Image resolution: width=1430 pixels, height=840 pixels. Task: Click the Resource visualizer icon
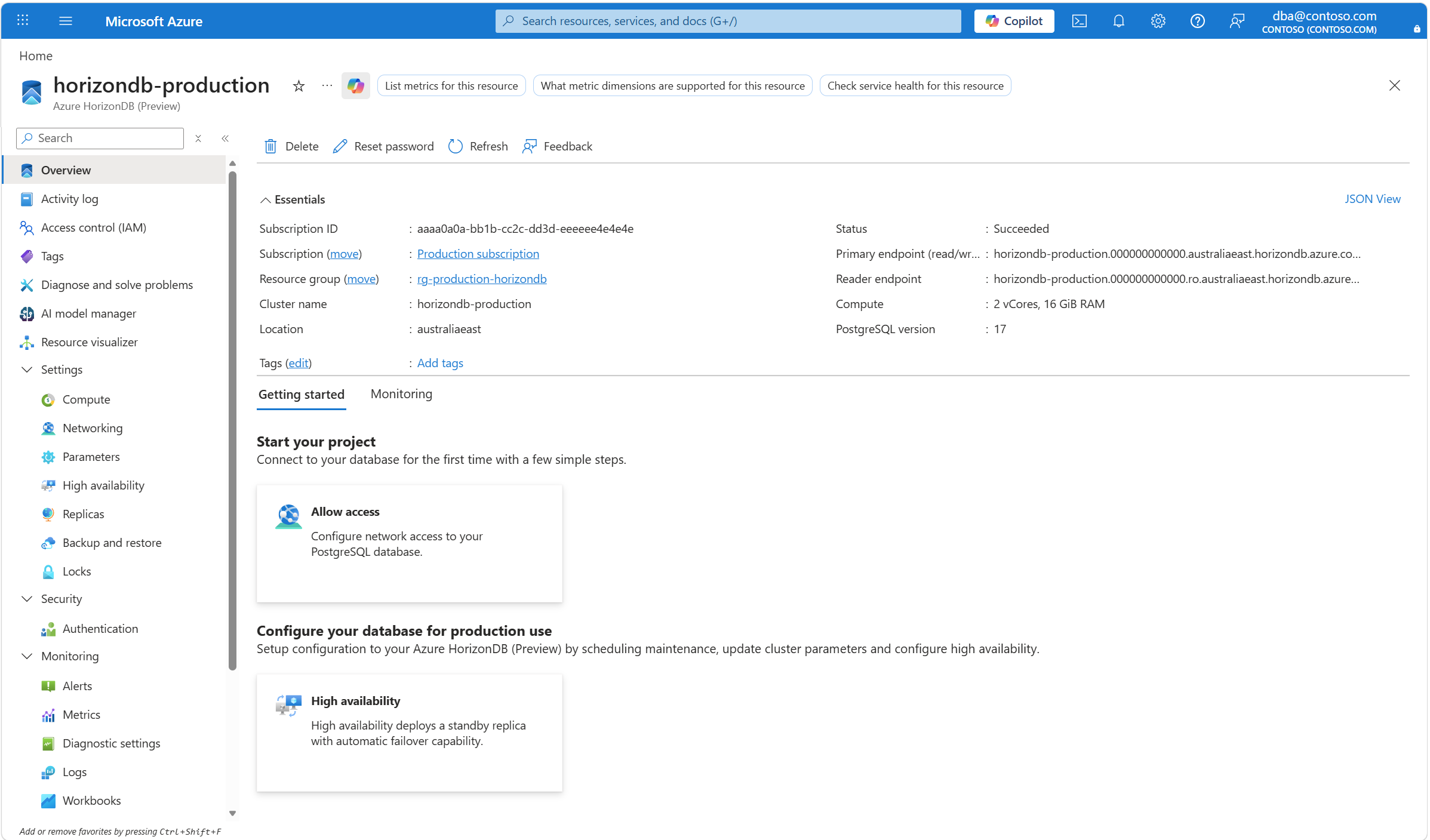(x=27, y=342)
